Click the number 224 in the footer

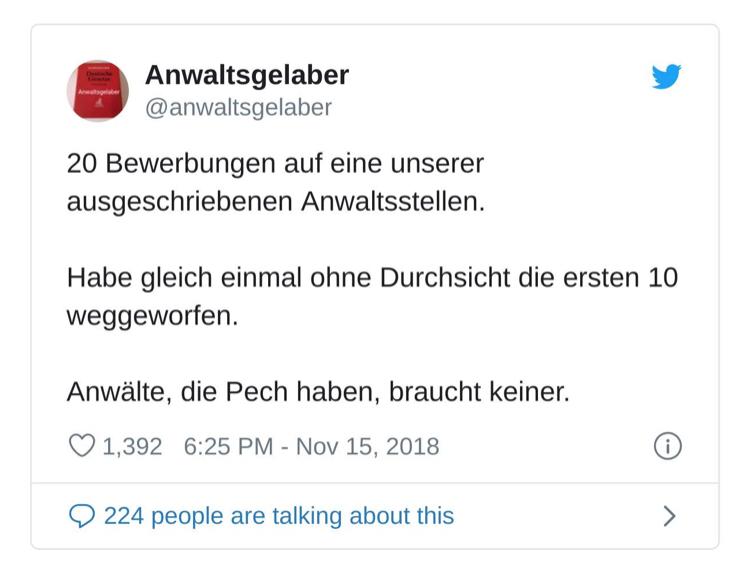124,516
